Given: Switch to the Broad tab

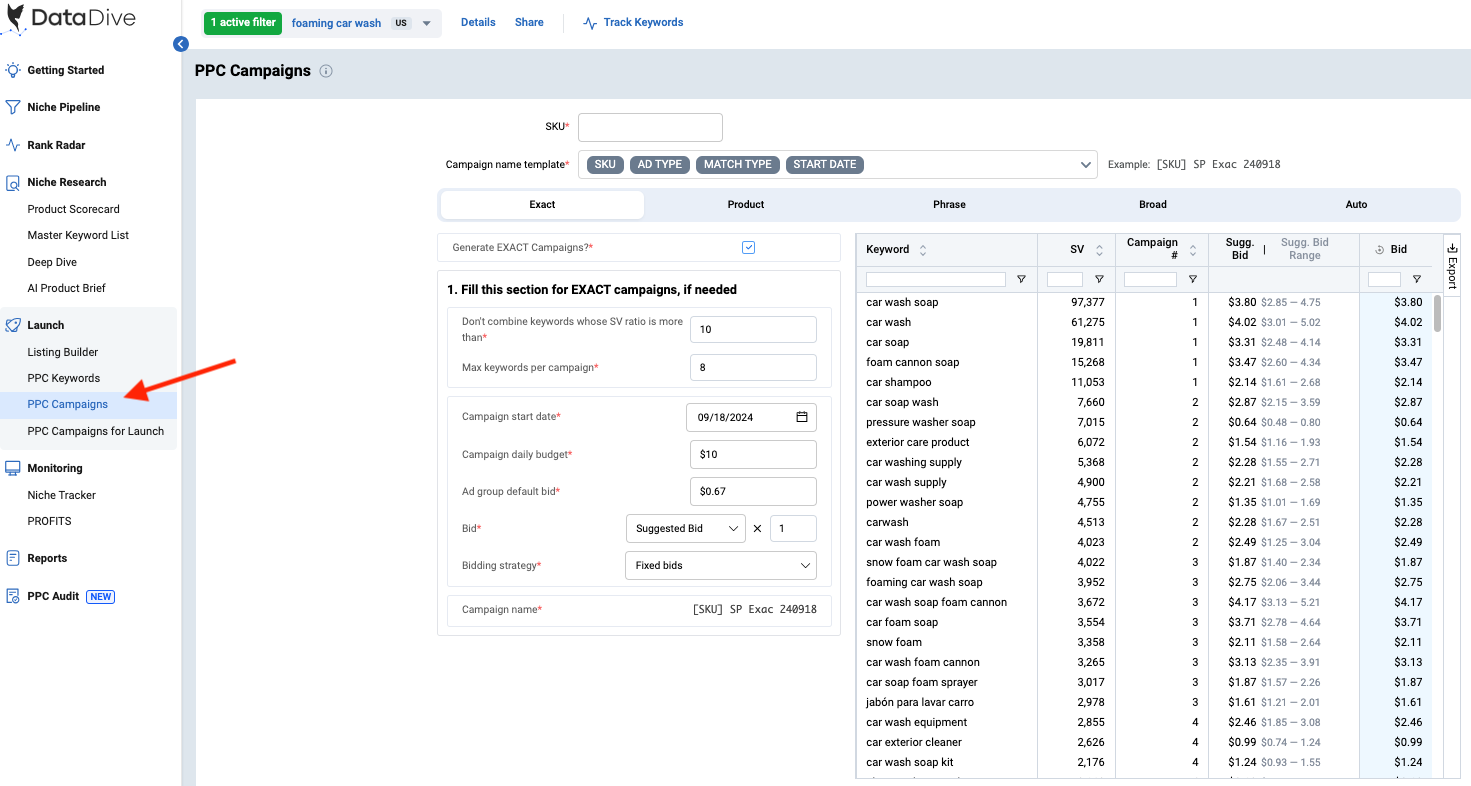Looking at the screenshot, I should 1153,204.
